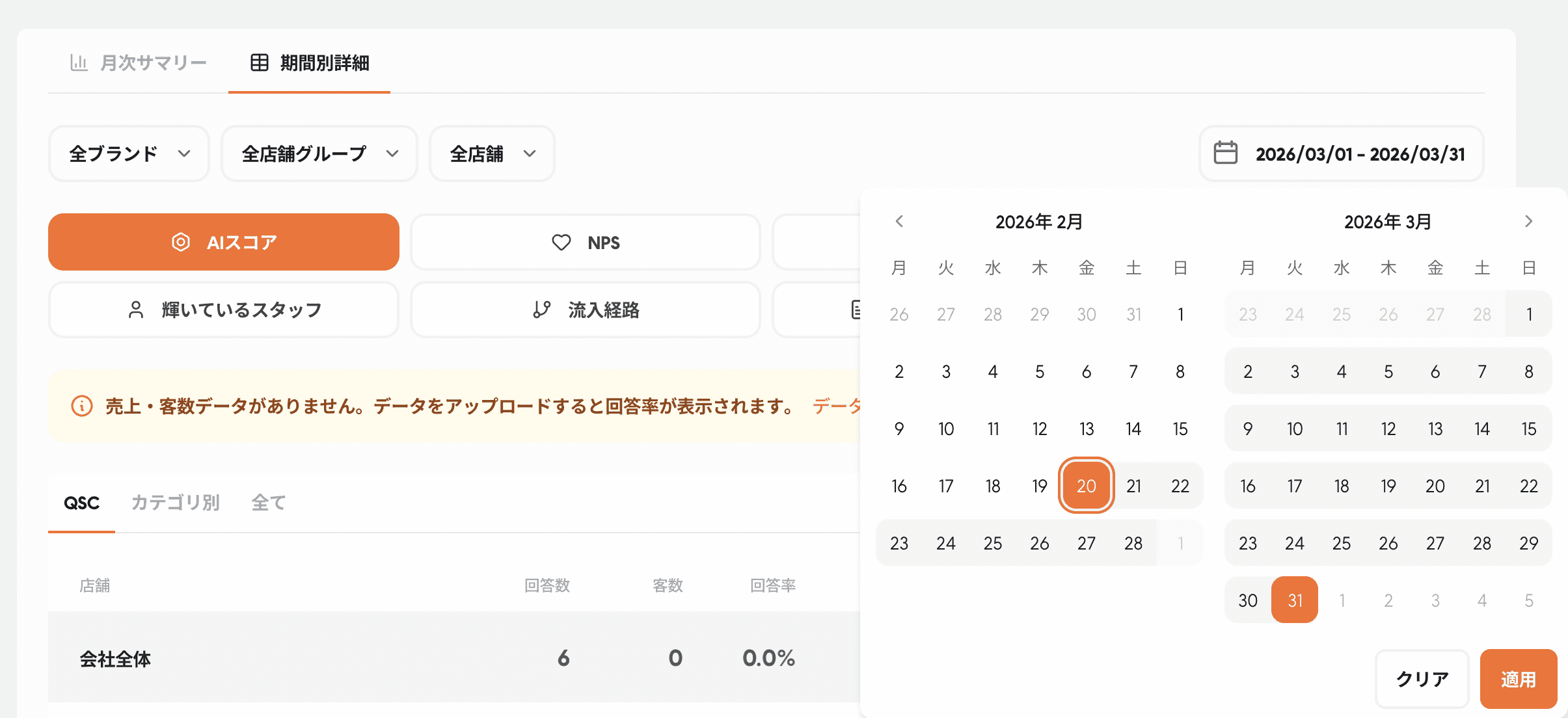Click the person icon on 輝いているスタッフ
1568x718 pixels.
pos(136,310)
